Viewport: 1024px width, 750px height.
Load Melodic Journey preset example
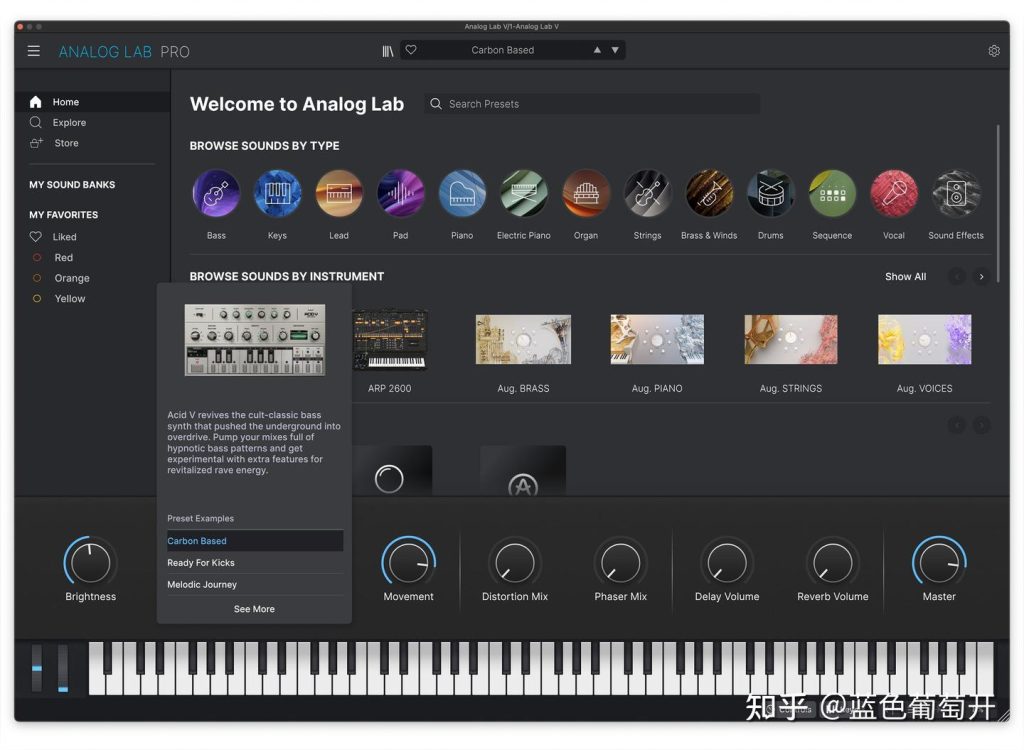point(255,585)
